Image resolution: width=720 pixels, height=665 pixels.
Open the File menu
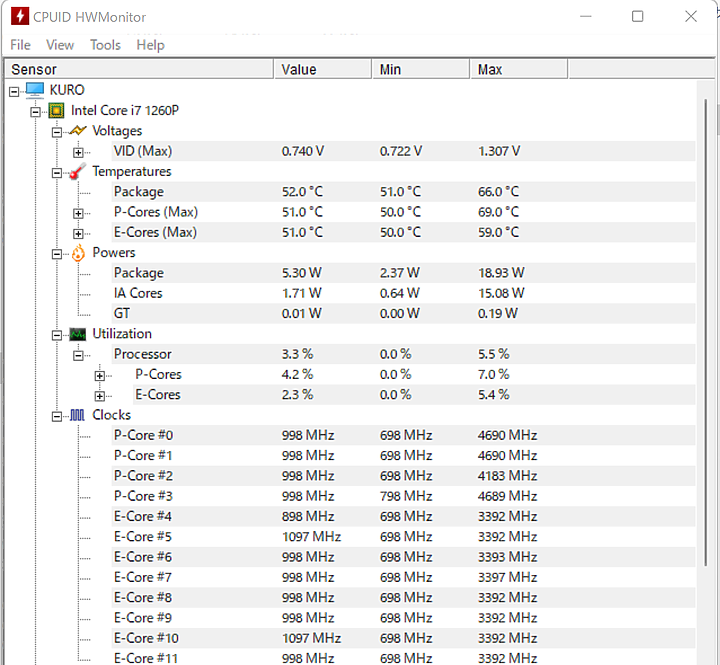[x=20, y=45]
